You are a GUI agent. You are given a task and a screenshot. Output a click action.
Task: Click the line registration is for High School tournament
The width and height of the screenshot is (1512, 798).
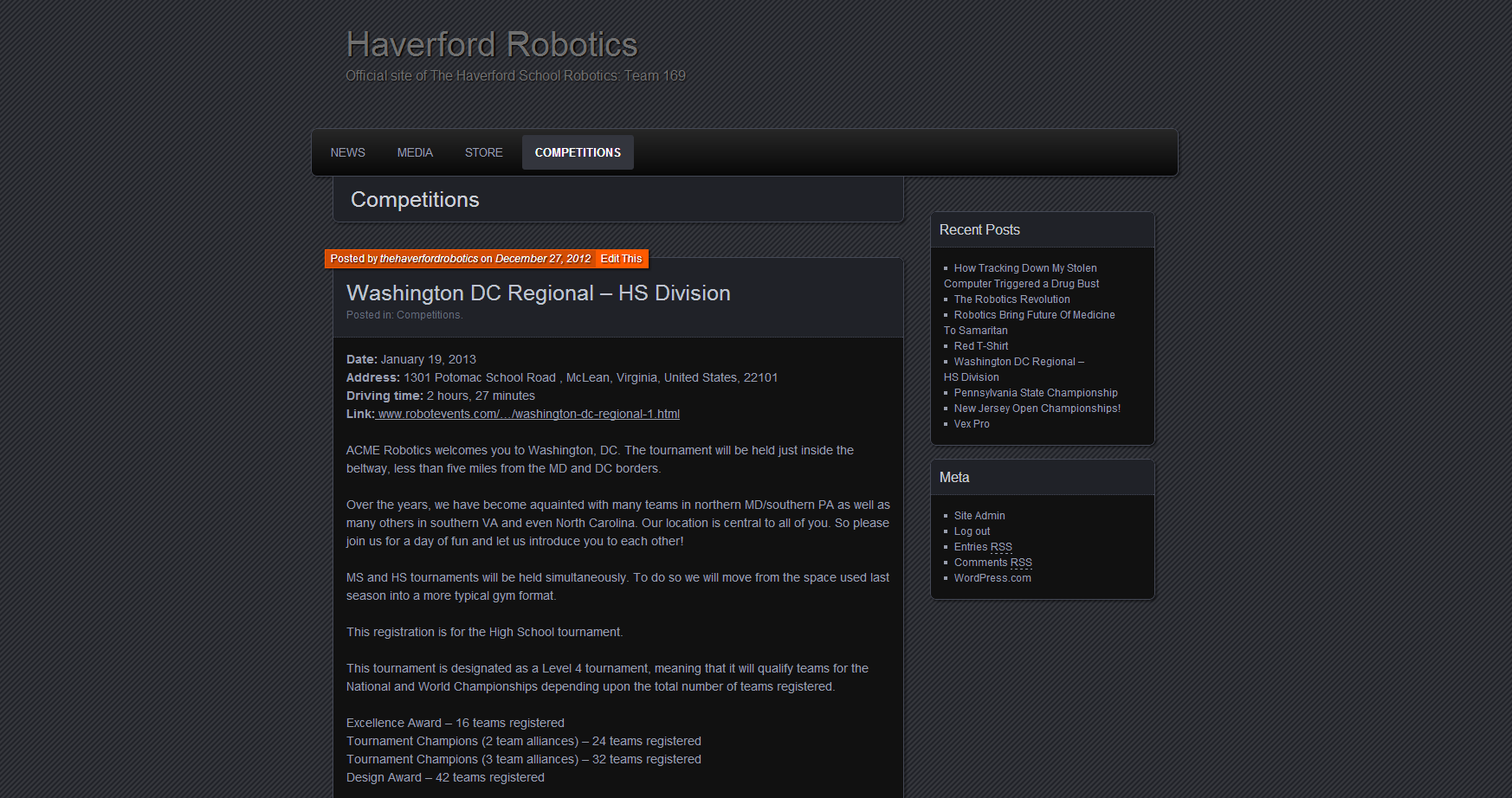click(x=485, y=632)
